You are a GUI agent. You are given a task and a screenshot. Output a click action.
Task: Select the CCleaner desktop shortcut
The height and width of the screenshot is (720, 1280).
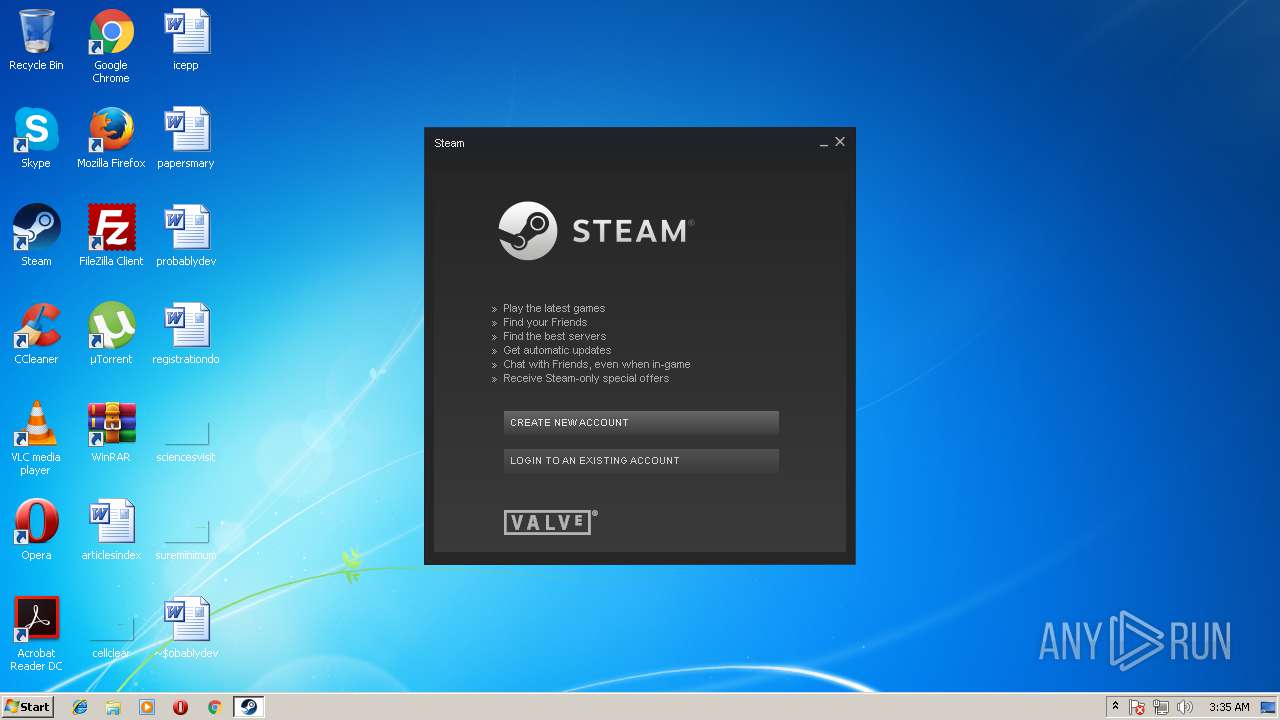coord(36,334)
